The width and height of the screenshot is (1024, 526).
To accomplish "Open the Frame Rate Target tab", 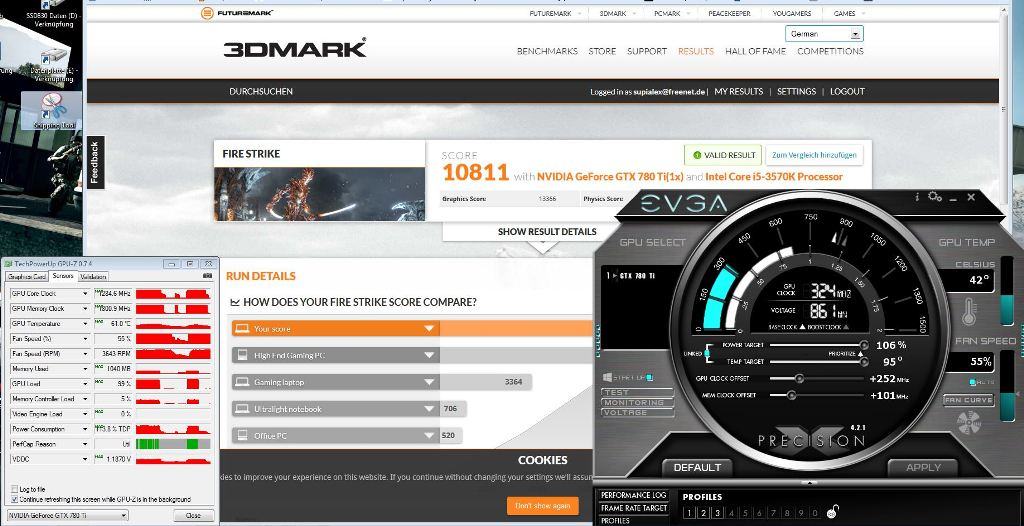I will pyautogui.click(x=633, y=508).
